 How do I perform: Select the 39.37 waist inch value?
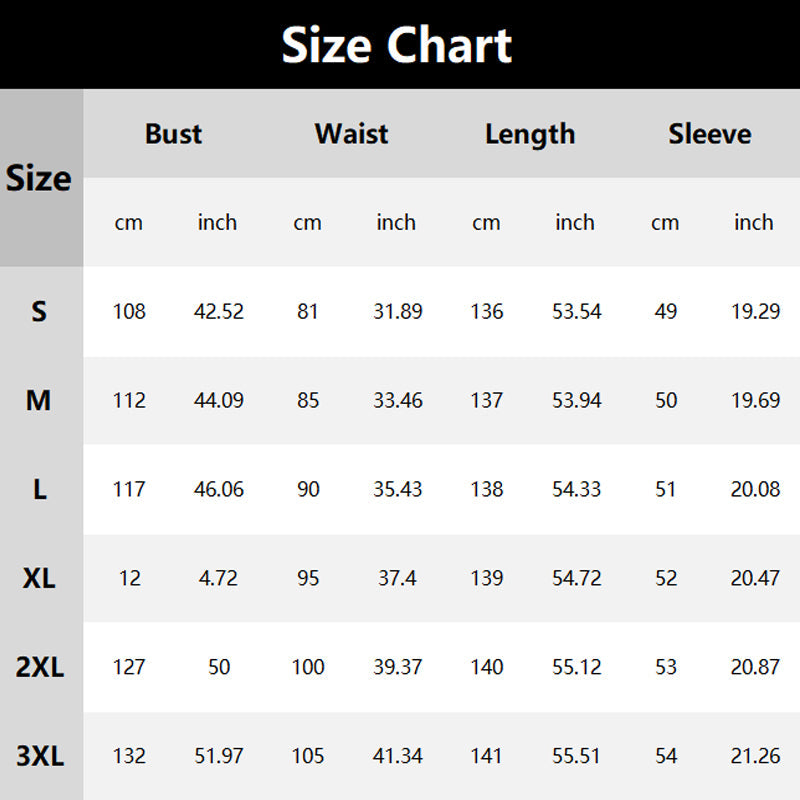tap(397, 668)
